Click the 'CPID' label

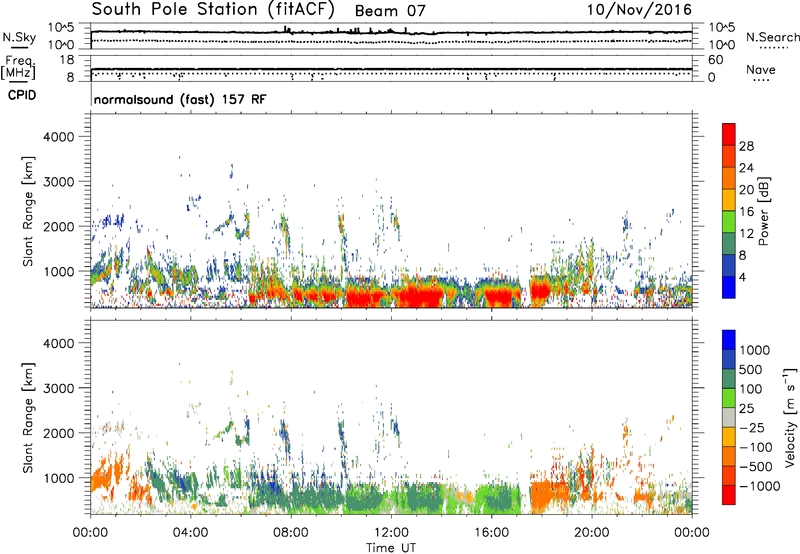tap(22, 95)
